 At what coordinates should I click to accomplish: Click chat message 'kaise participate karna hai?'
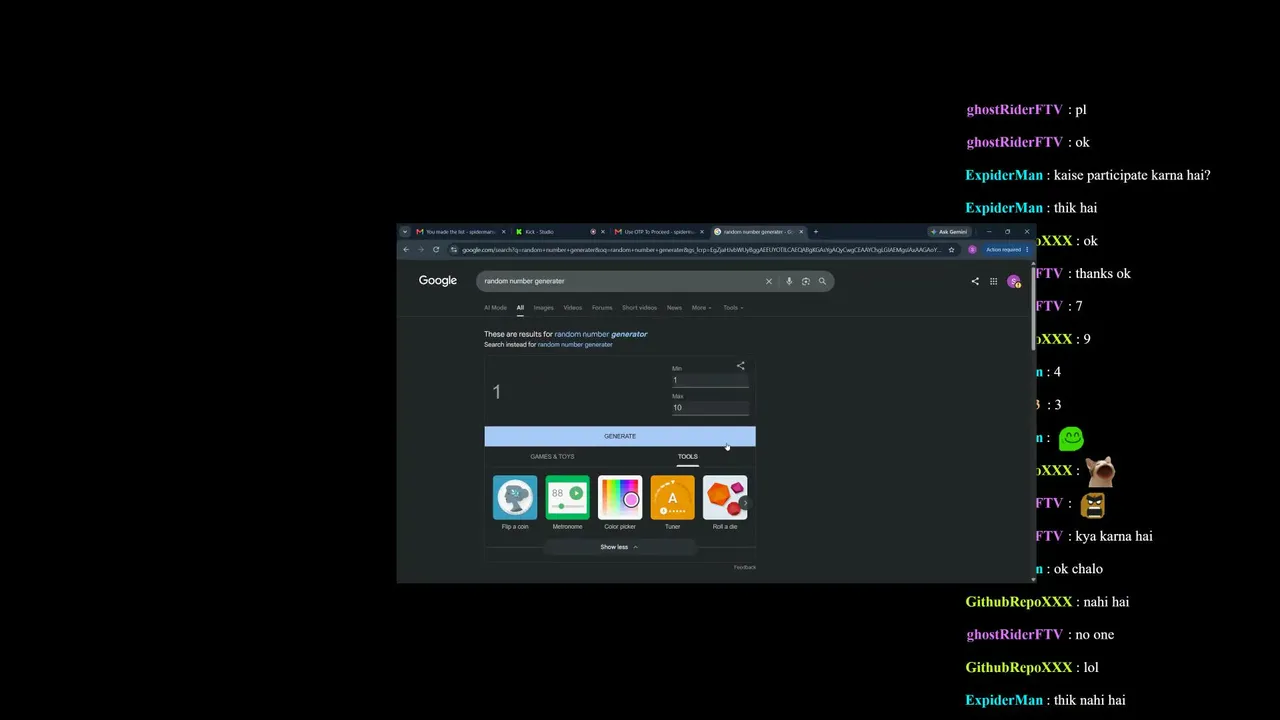[x=1132, y=175]
